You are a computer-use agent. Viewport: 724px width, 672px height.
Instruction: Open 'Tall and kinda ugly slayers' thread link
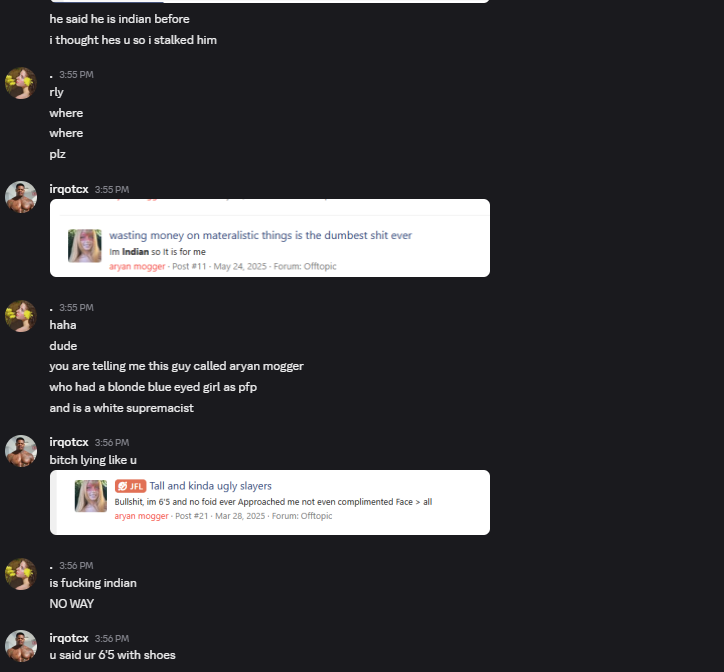[x=211, y=486]
